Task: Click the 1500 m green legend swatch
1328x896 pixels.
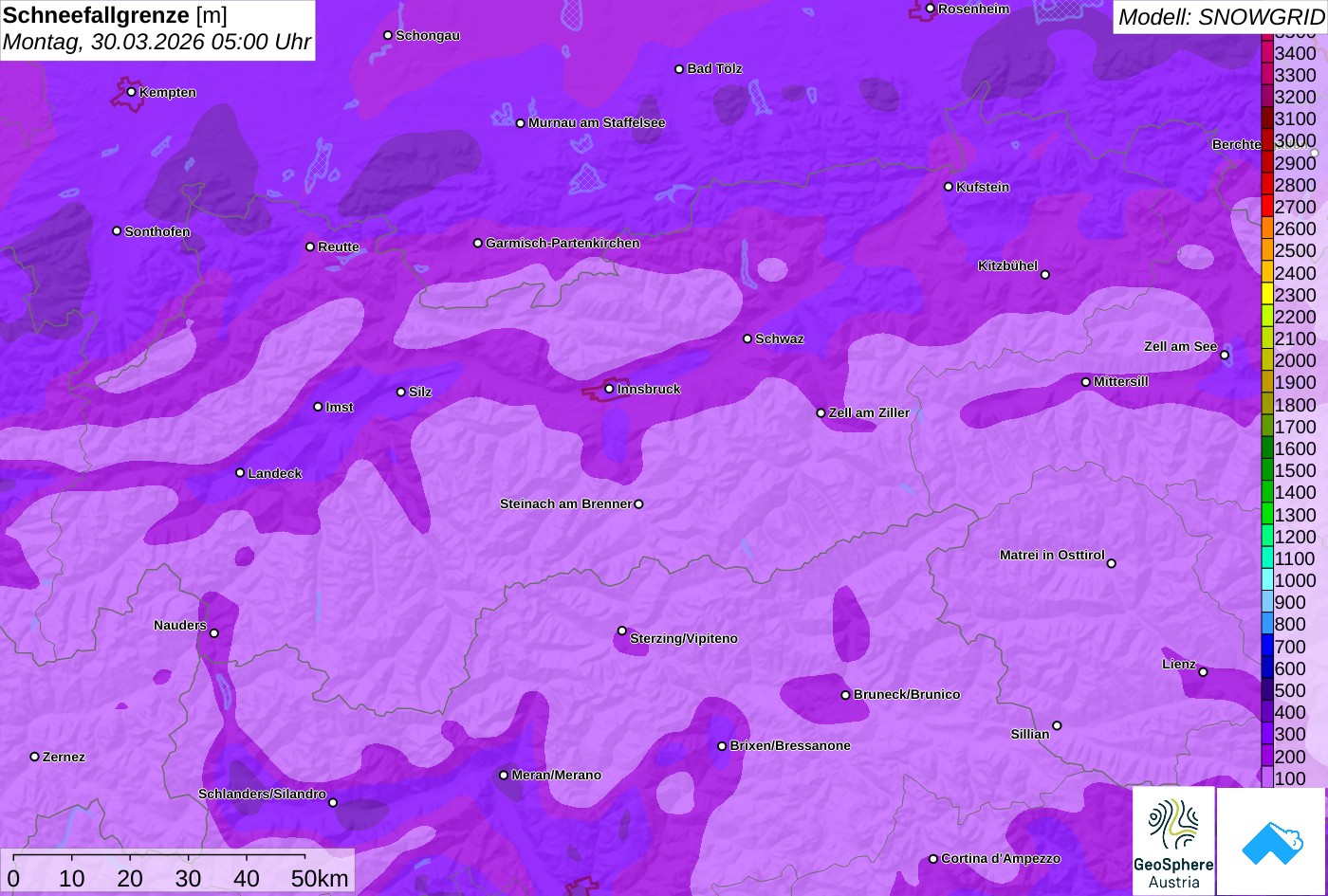Action: pos(1266,470)
